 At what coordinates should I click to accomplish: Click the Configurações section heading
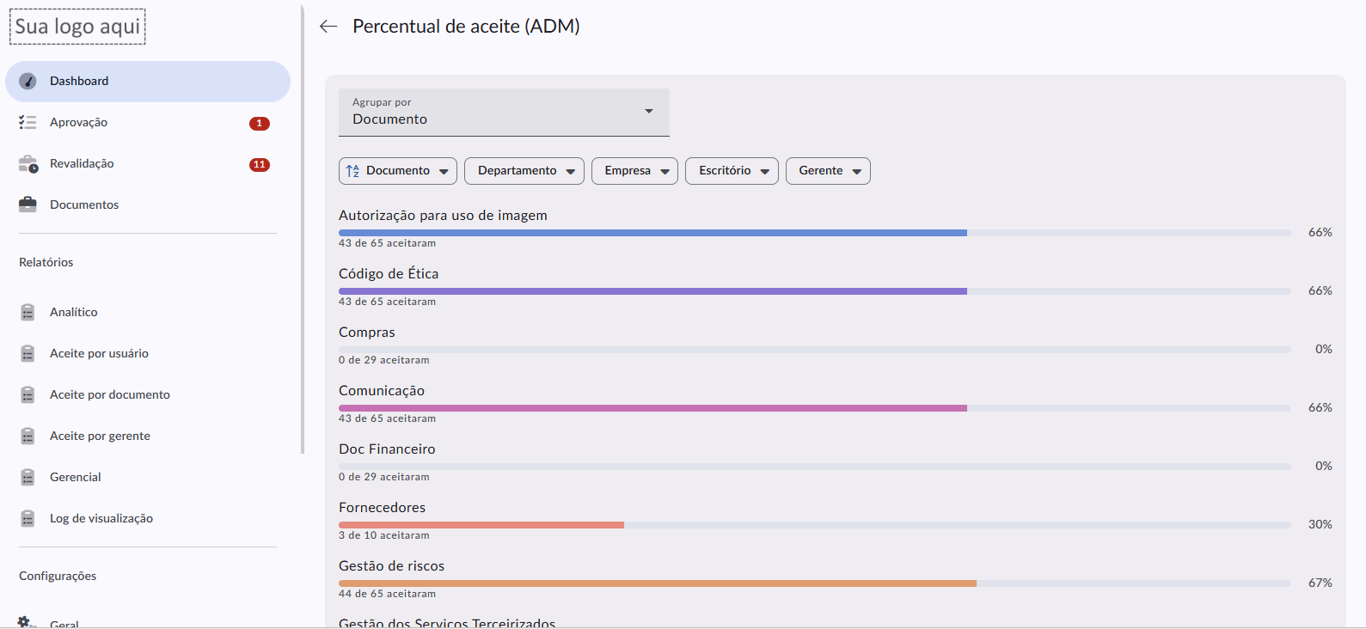click(x=58, y=576)
